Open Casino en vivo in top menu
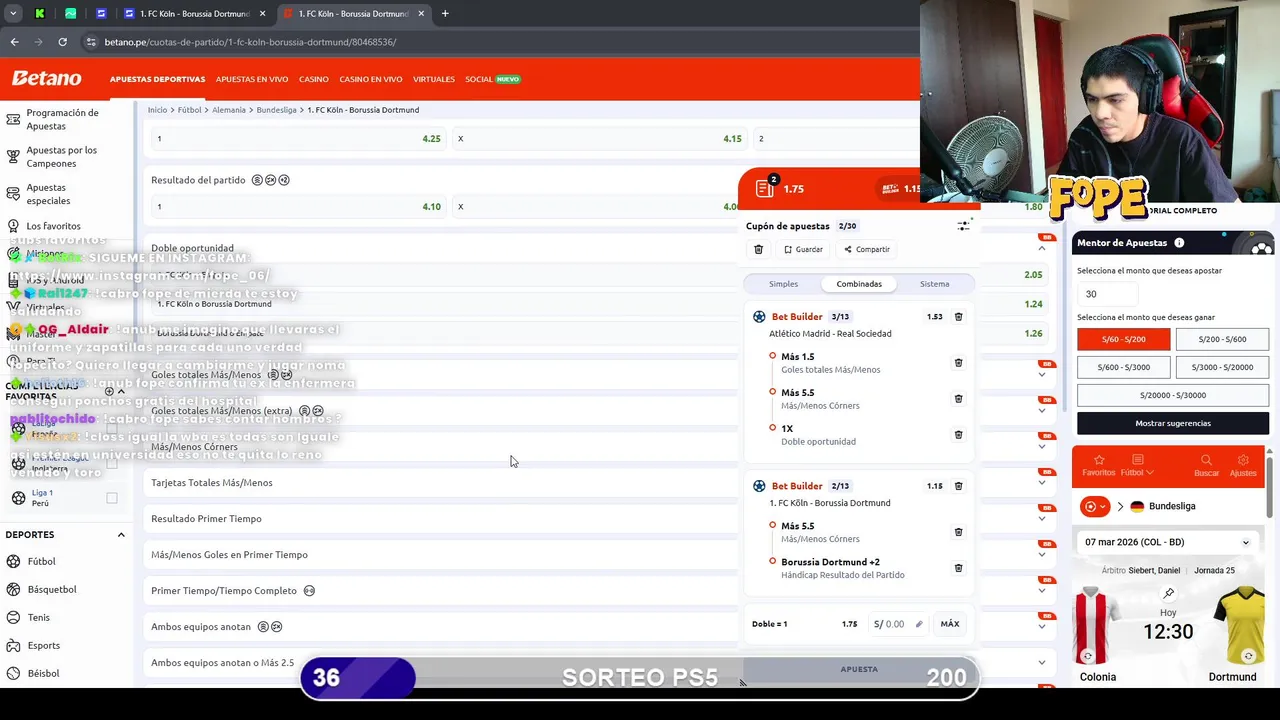 [x=371, y=79]
